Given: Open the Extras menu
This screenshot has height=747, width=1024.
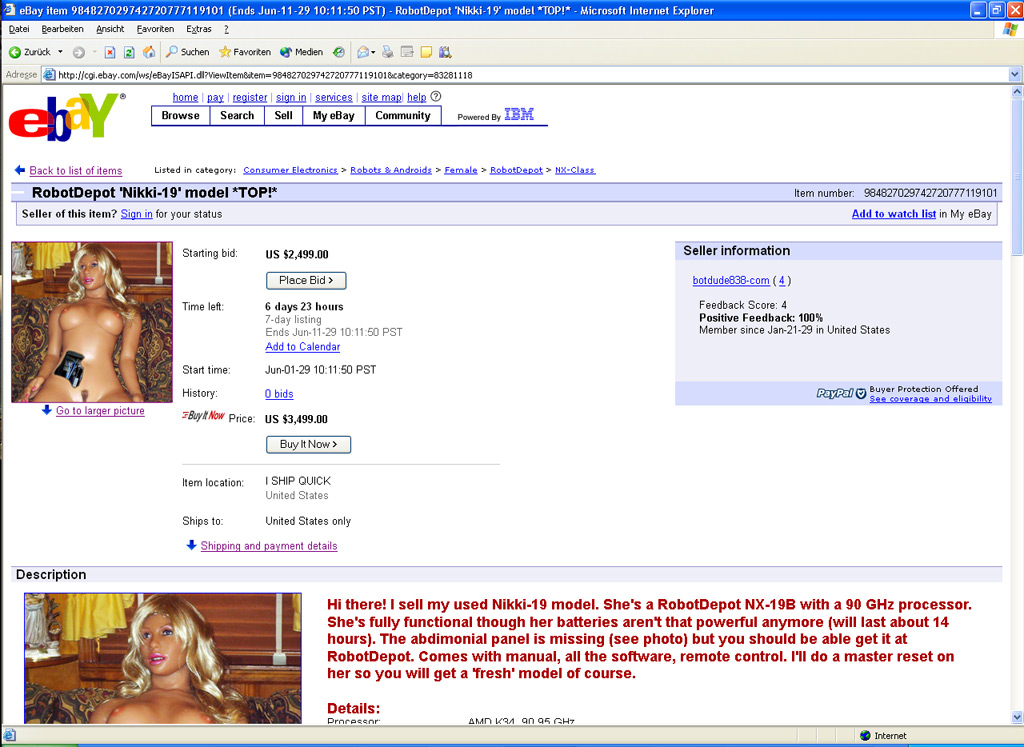Looking at the screenshot, I should coord(198,29).
